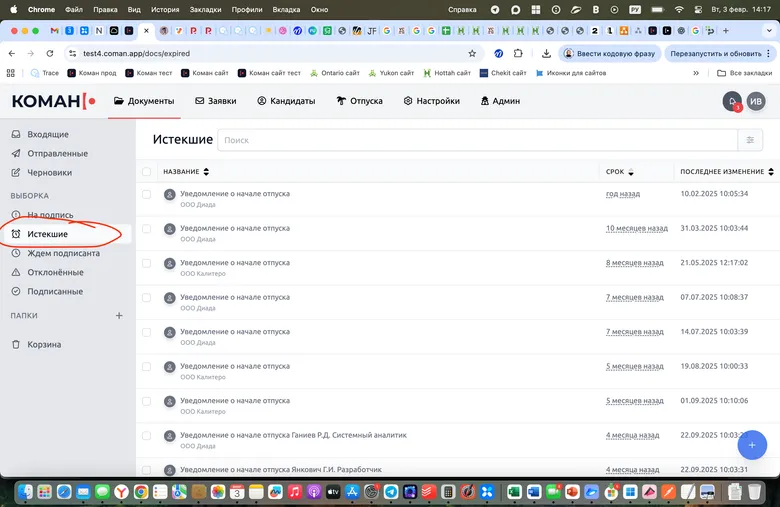Click Перезапустить и обновить button
This screenshot has height=507, width=780.
point(714,53)
